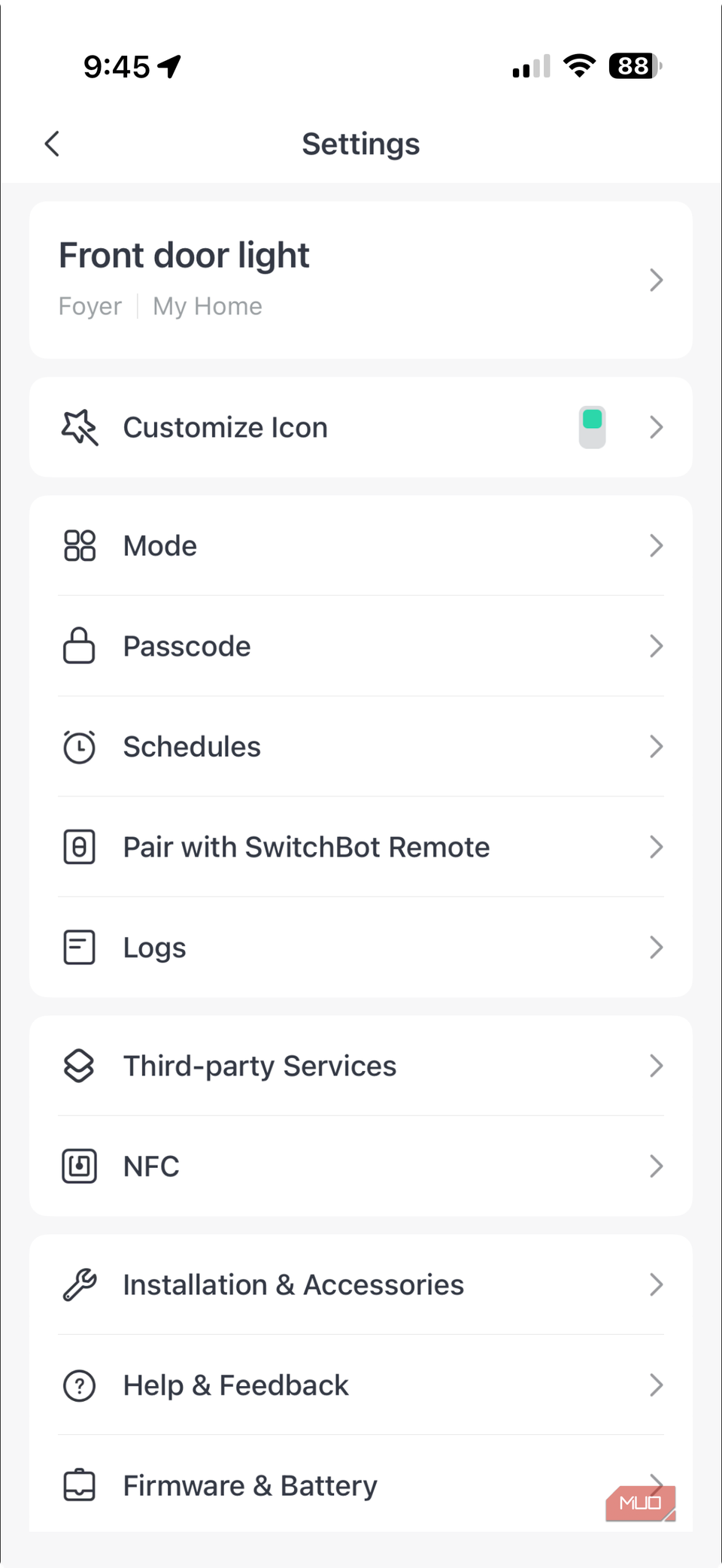Click the Installation wrench icon
Screen dimensions: 722x1568
pyautogui.click(x=79, y=1284)
